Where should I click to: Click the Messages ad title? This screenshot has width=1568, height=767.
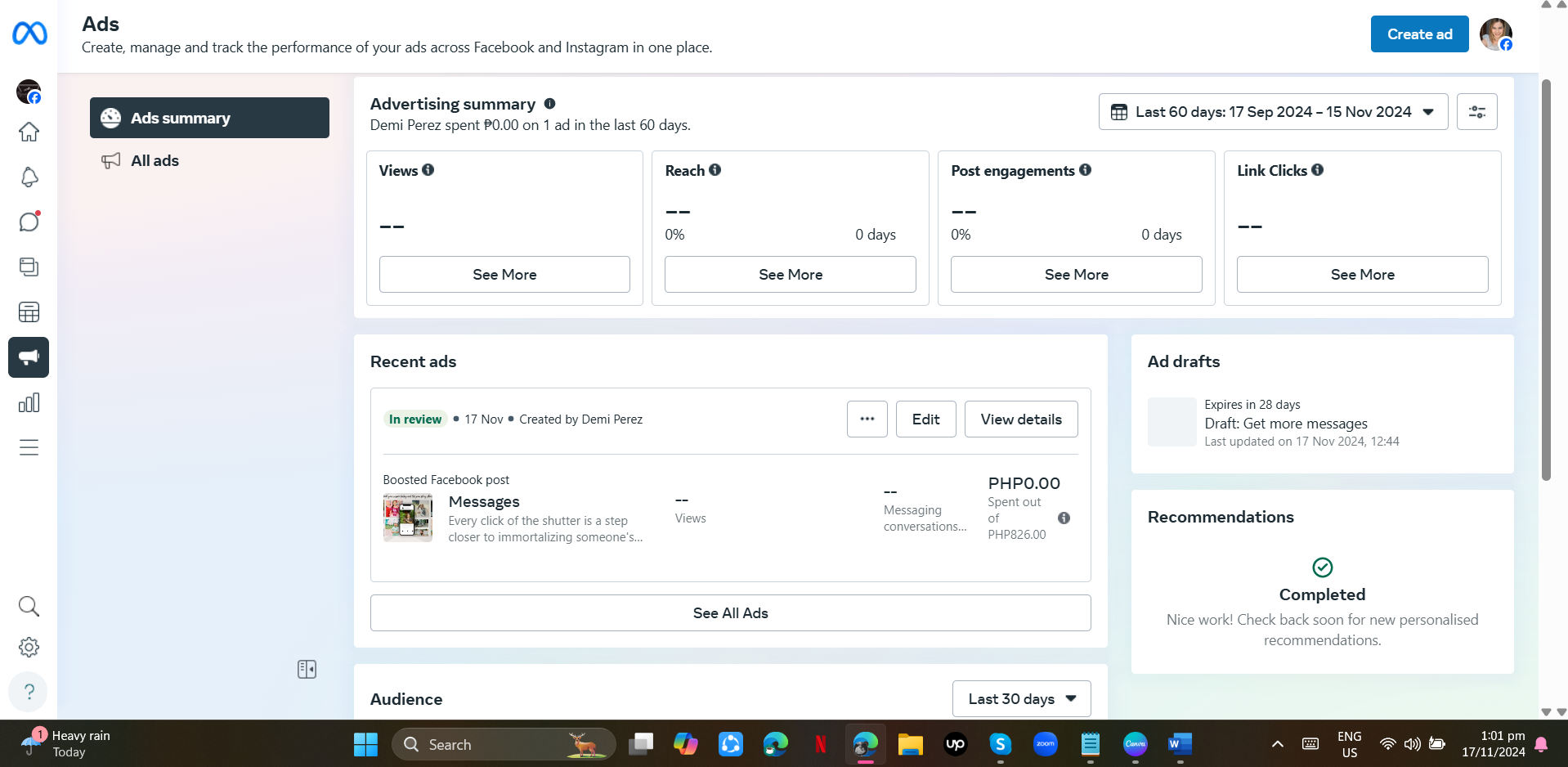[484, 502]
